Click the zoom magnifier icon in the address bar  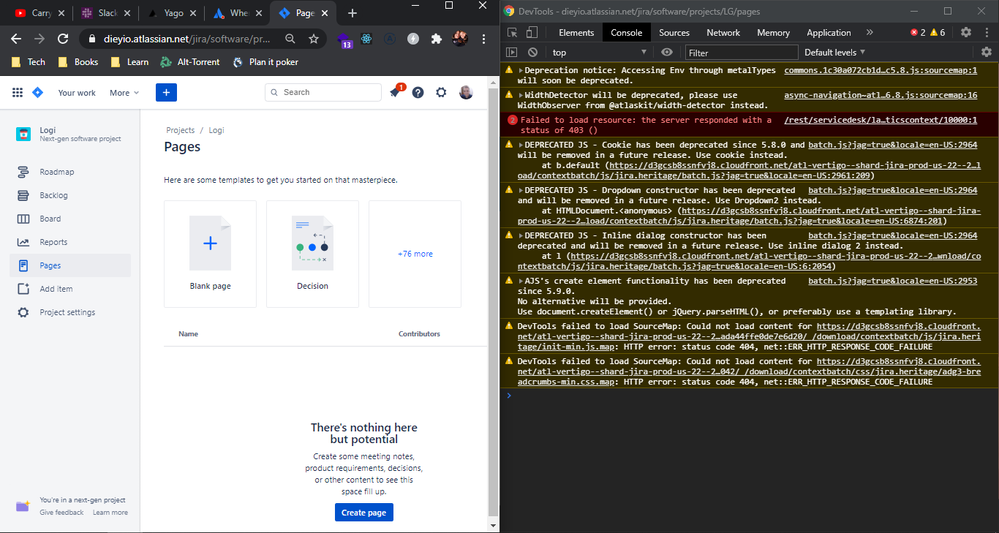tap(290, 39)
